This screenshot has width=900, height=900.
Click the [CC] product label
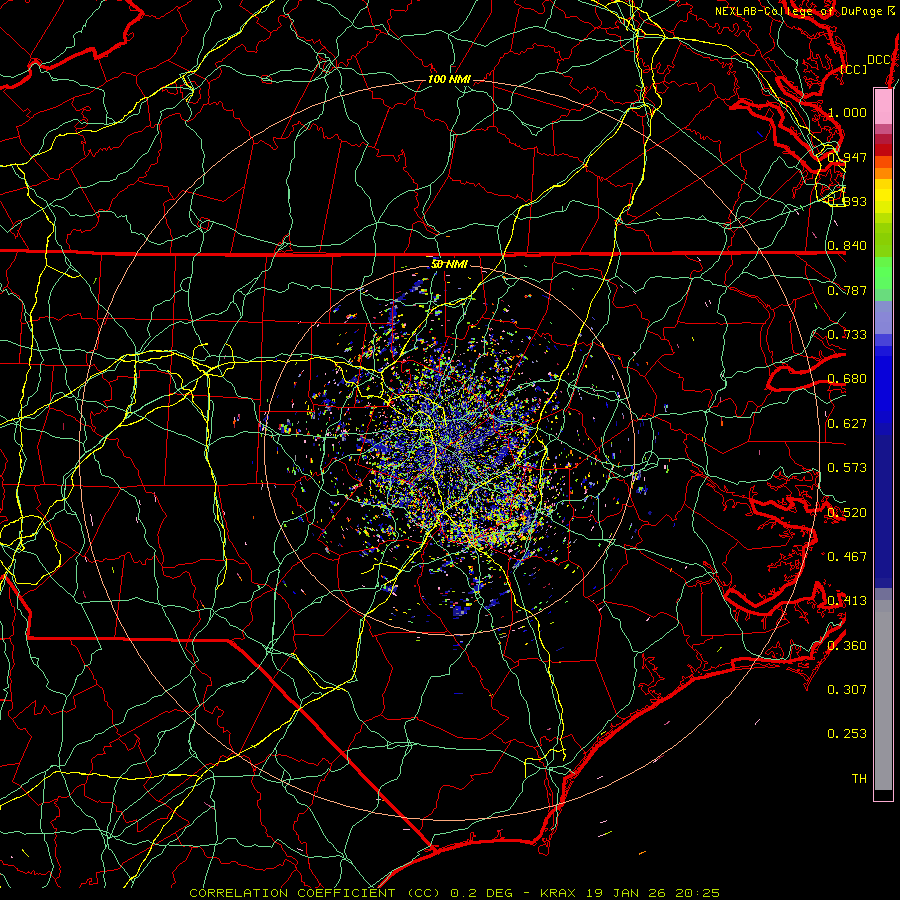(854, 69)
